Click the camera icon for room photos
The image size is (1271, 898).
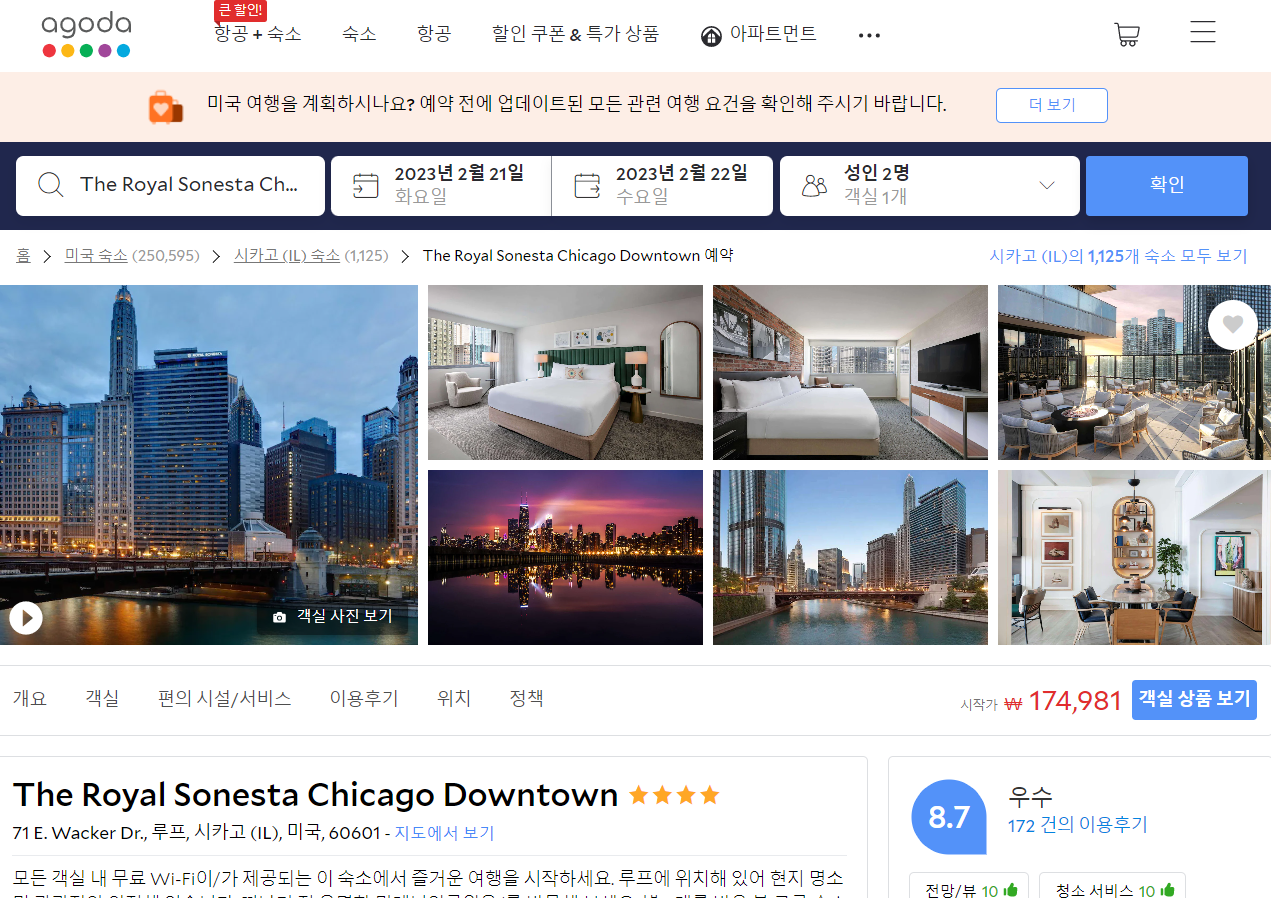(x=279, y=618)
